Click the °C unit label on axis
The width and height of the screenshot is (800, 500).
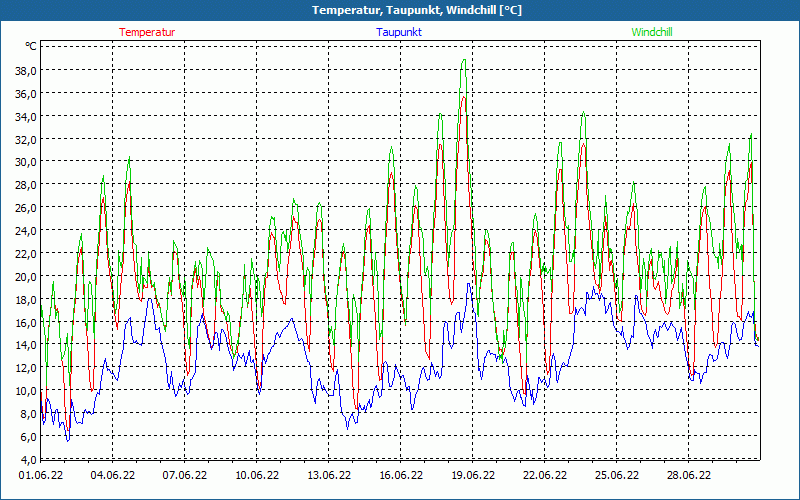(x=31, y=46)
